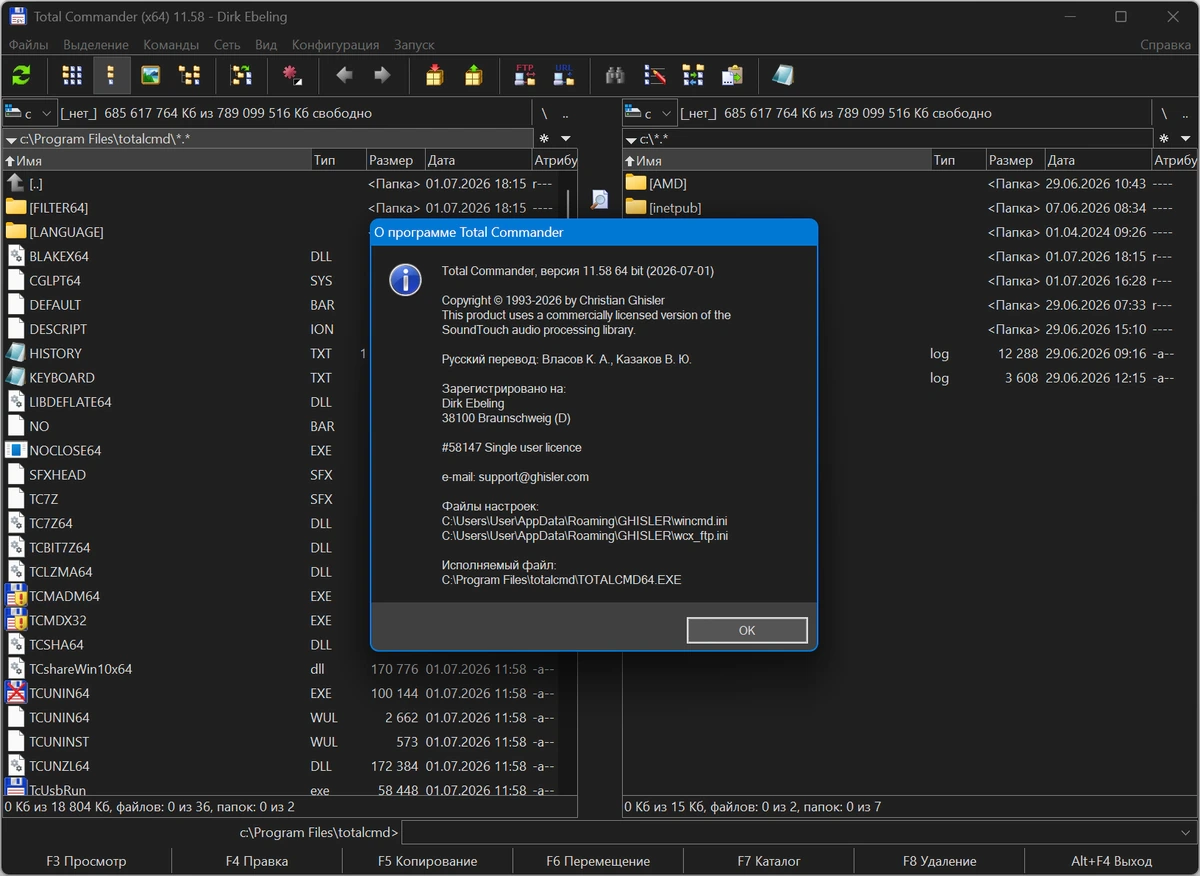The image size is (1200, 876).
Task: Sort right panel by Размер column header
Action: [x=1014, y=160]
